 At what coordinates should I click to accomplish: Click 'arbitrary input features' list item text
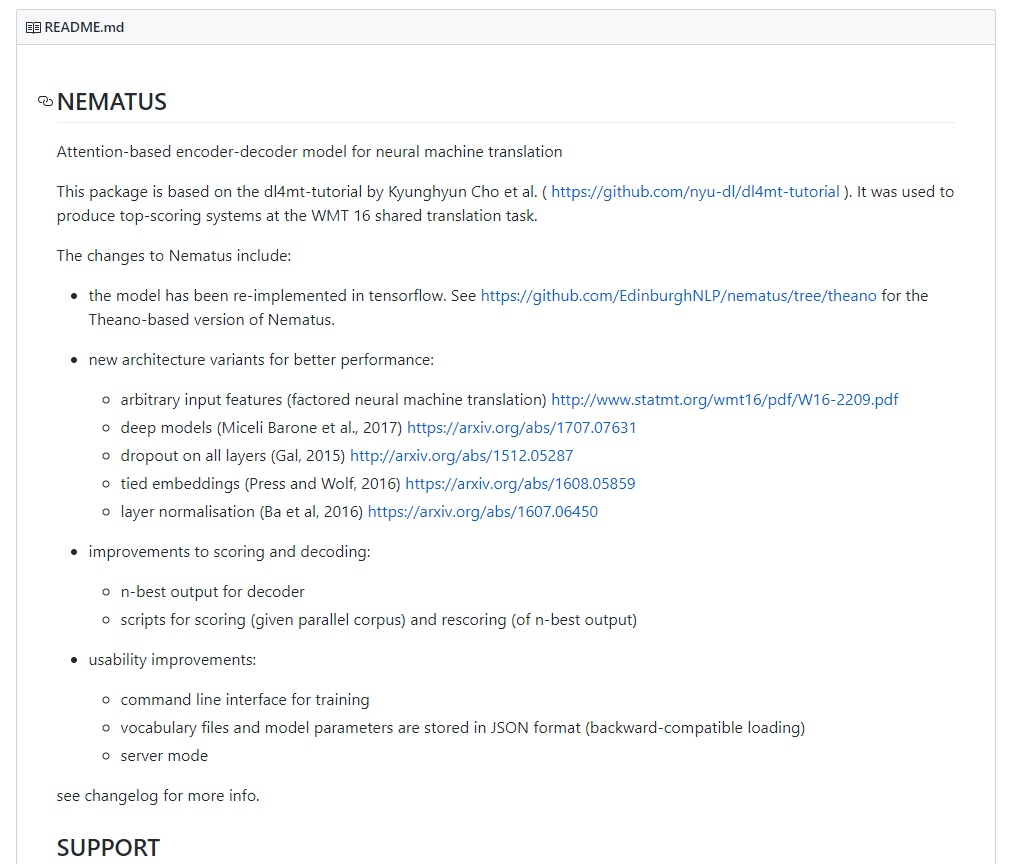click(333, 400)
